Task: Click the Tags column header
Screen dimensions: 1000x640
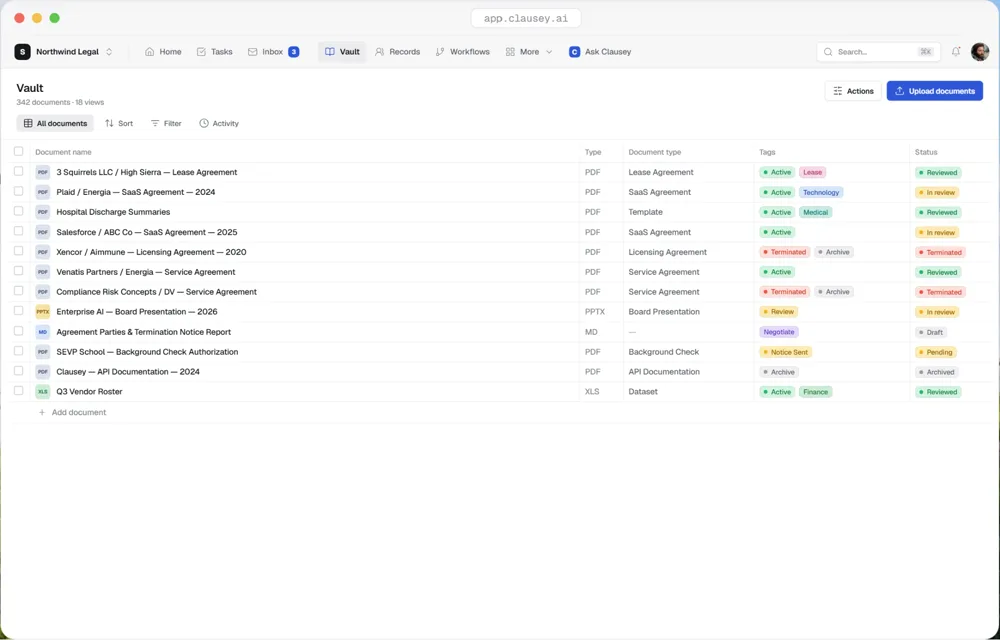Action: click(767, 152)
